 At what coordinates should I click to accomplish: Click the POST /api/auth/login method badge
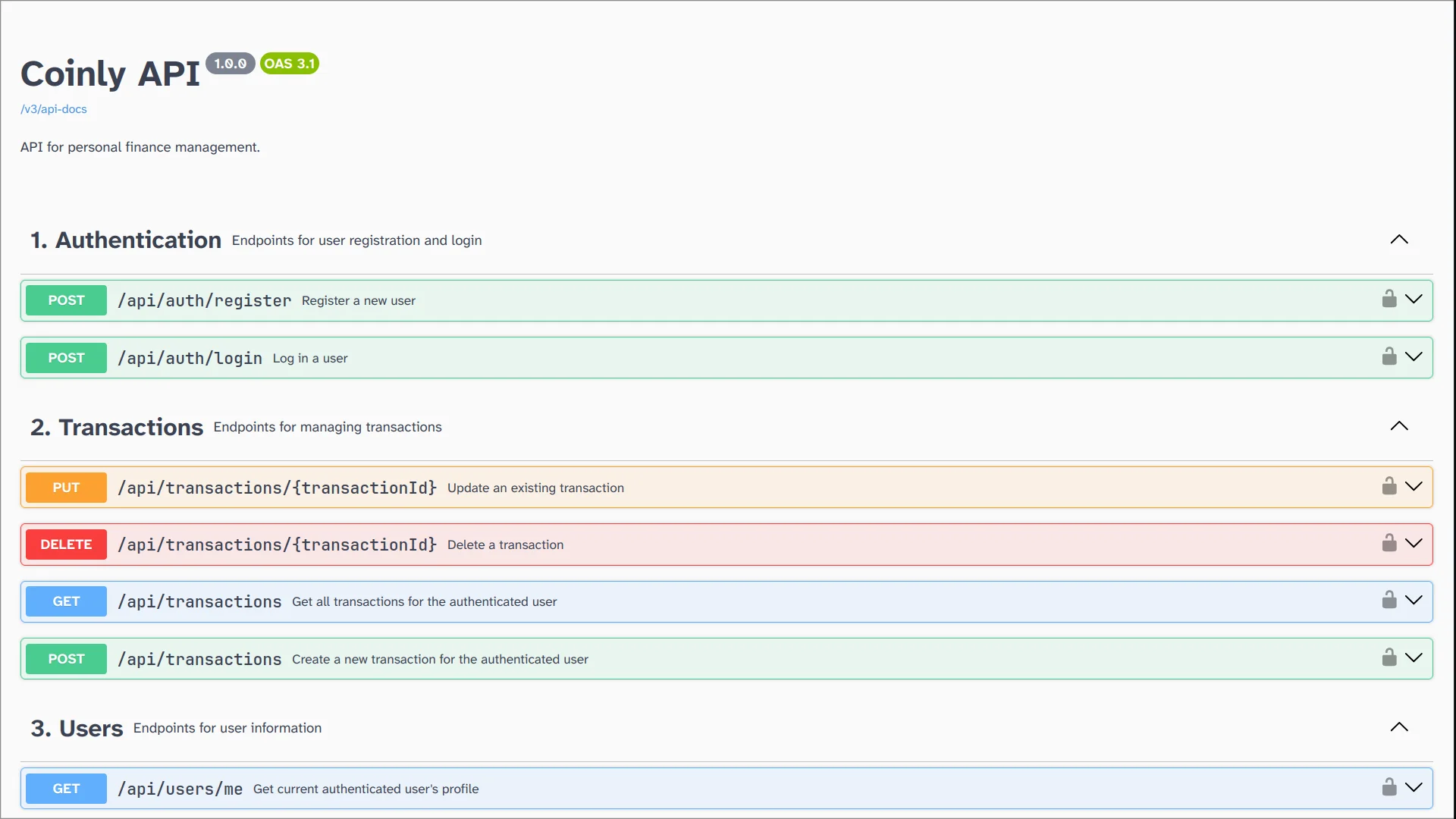(x=66, y=358)
